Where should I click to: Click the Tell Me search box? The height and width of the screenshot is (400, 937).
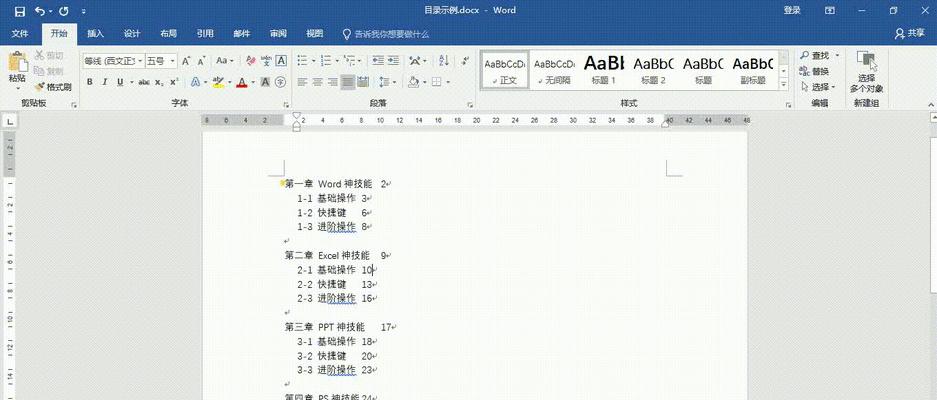pos(385,34)
